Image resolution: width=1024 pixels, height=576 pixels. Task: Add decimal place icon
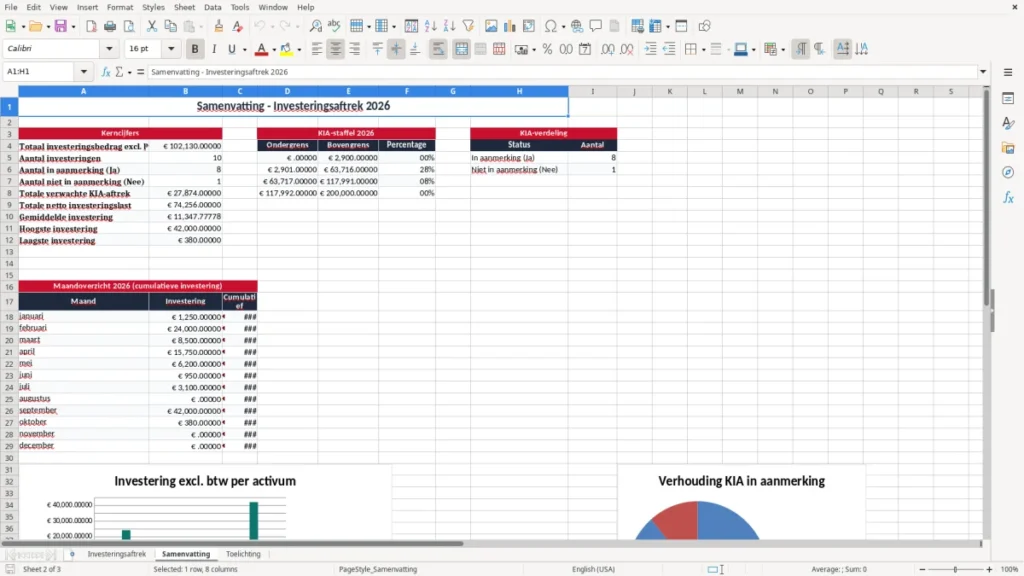[607, 49]
